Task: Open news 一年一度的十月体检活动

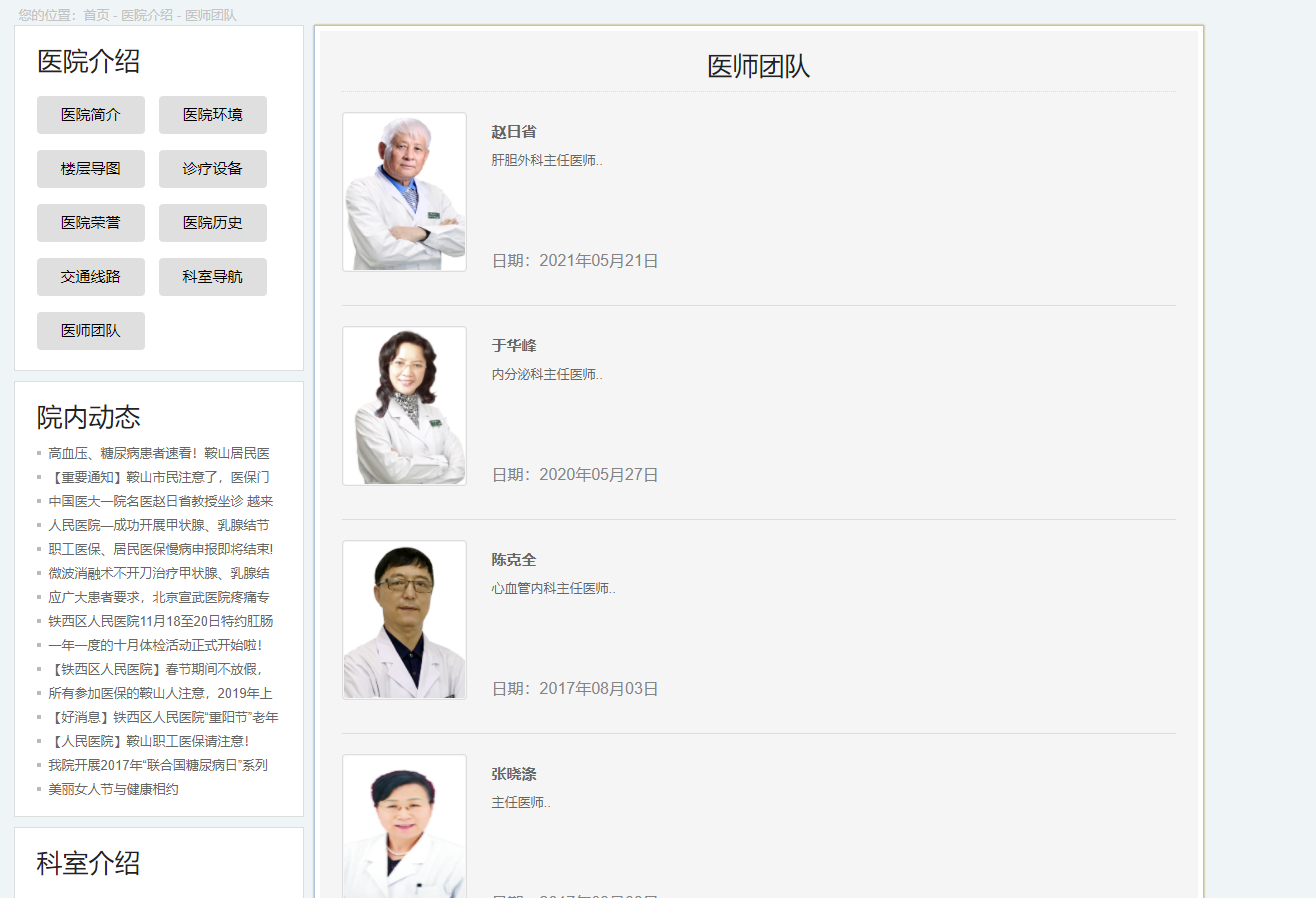Action: [155, 645]
